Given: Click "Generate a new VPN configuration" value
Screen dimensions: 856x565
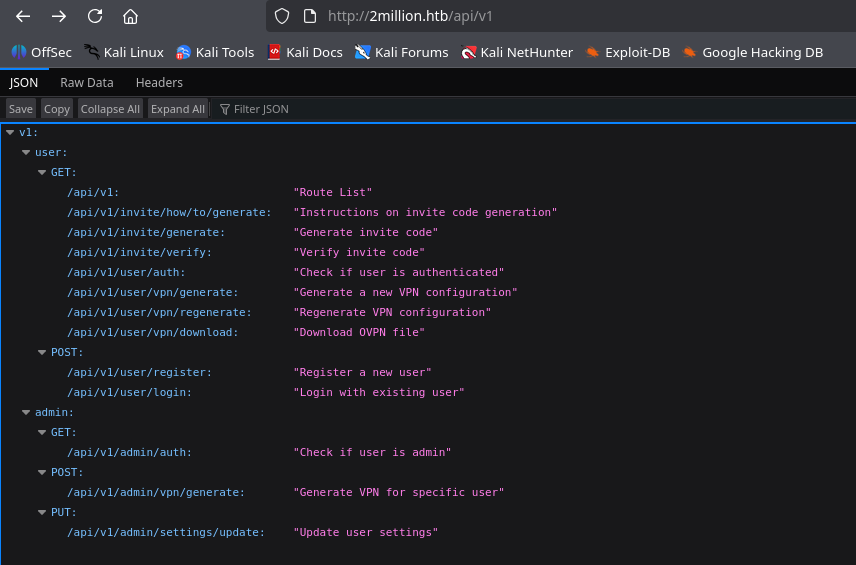Looking at the screenshot, I should pos(406,292).
